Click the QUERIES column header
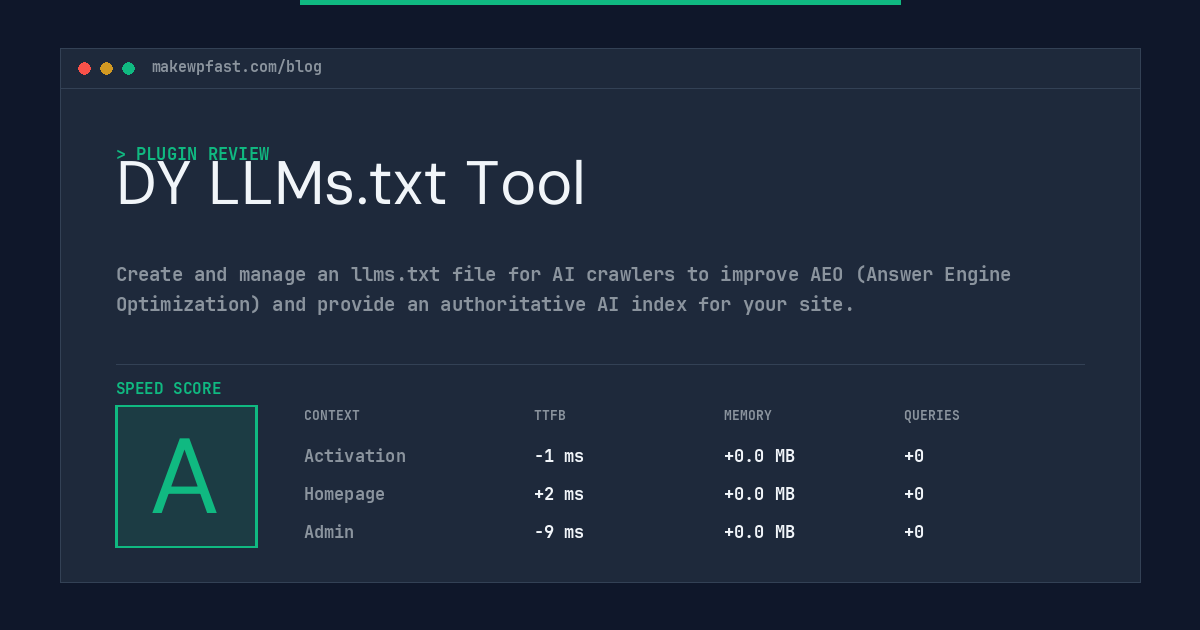The width and height of the screenshot is (1200, 630). pyautogui.click(x=932, y=416)
